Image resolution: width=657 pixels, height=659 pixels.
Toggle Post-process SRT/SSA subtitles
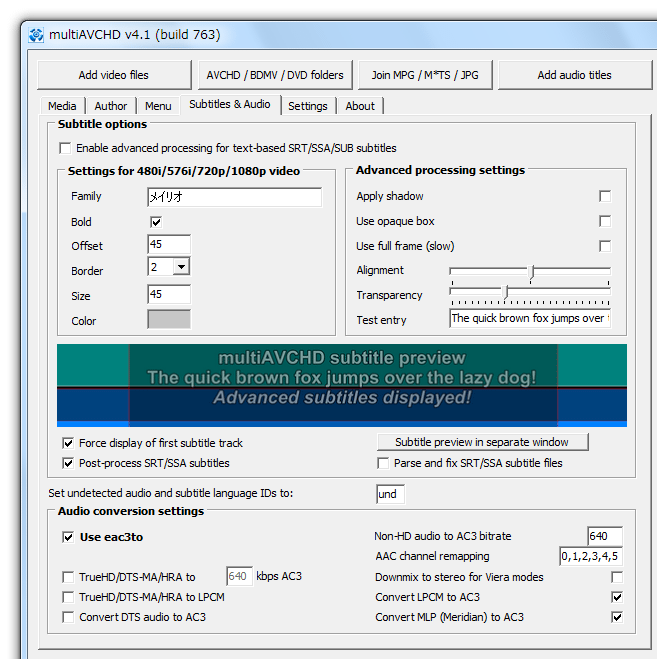point(68,463)
